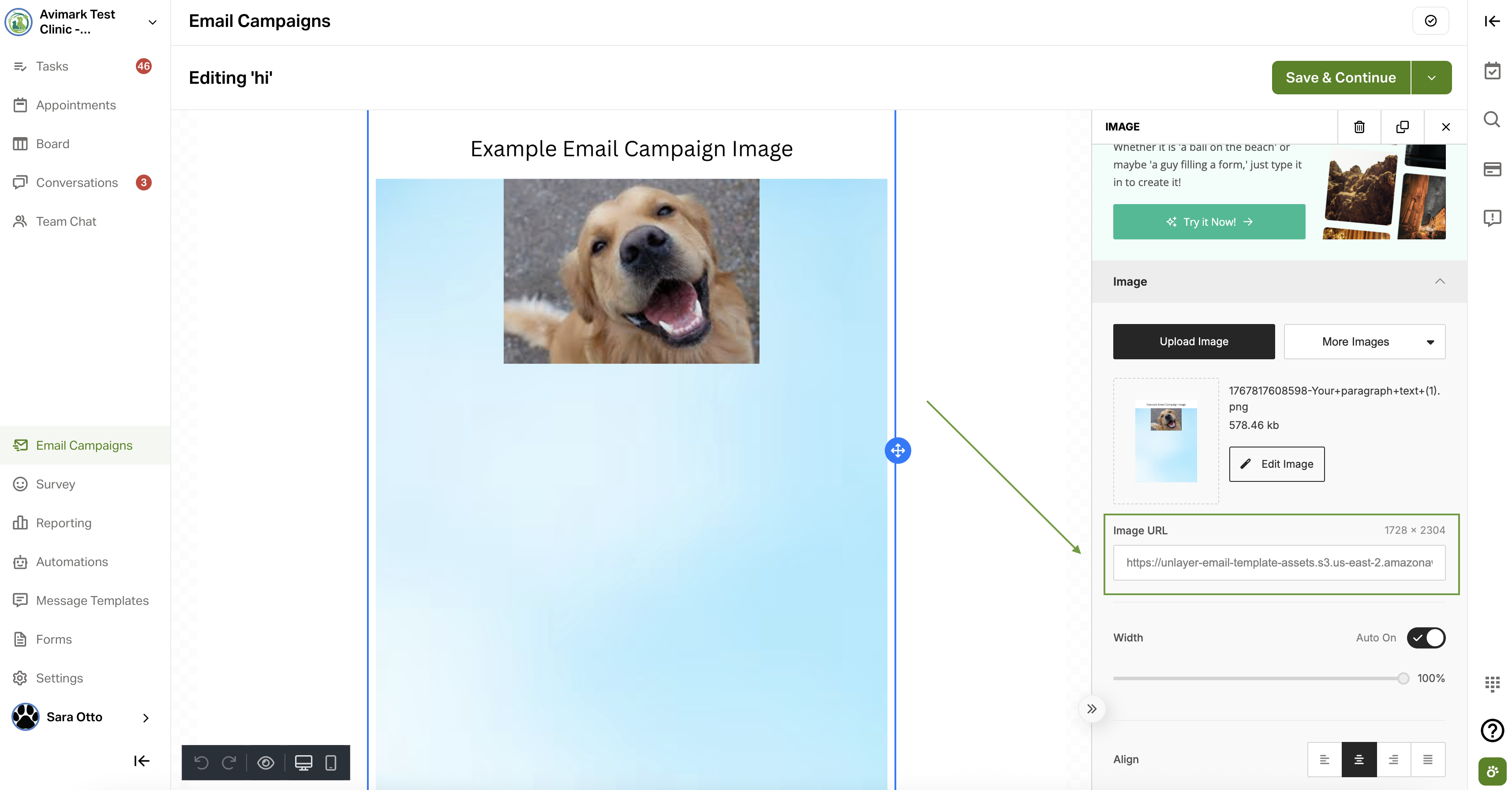Click the Edit Image button
Image resolution: width=1512 pixels, height=790 pixels.
pyautogui.click(x=1276, y=464)
